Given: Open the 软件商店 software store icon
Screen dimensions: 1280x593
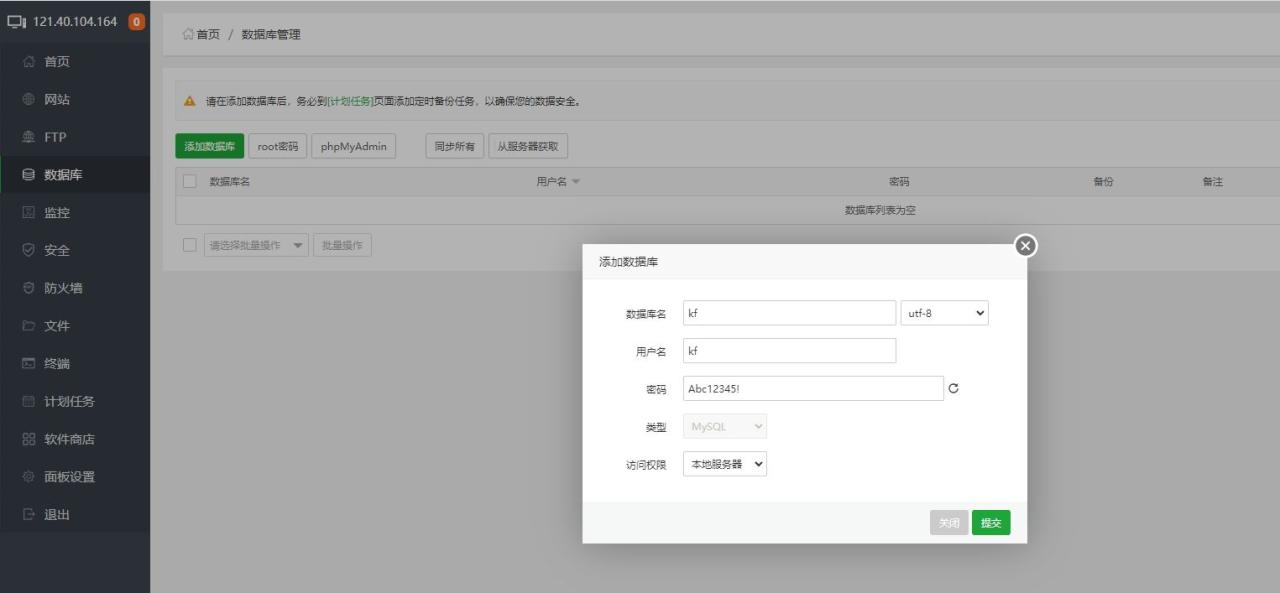Looking at the screenshot, I should (28, 438).
